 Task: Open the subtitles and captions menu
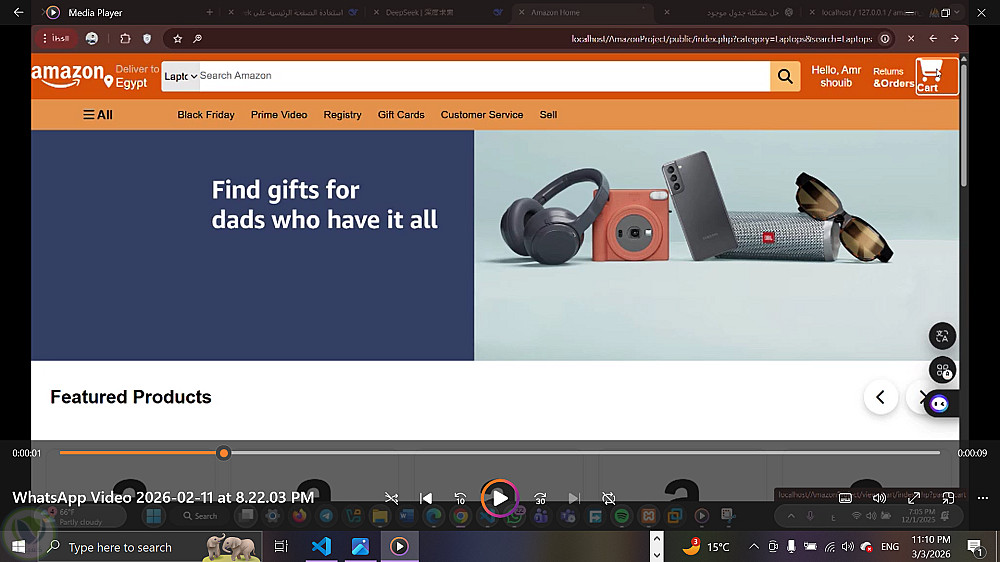click(x=846, y=498)
